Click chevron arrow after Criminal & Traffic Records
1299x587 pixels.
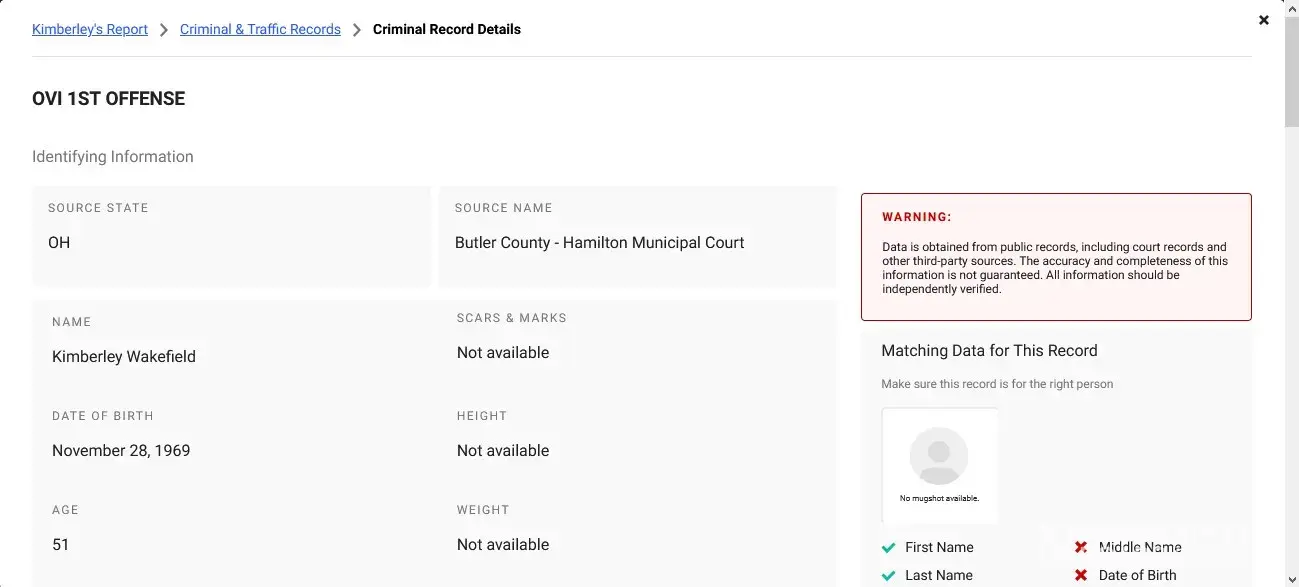pos(357,30)
